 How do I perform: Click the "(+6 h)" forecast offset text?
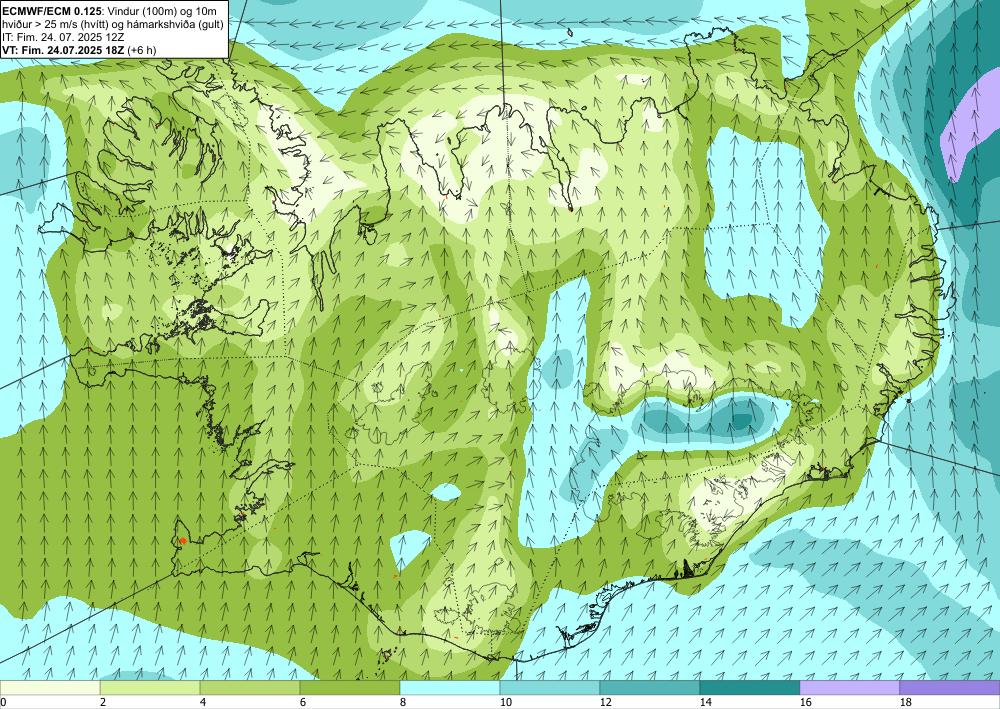tap(142, 50)
